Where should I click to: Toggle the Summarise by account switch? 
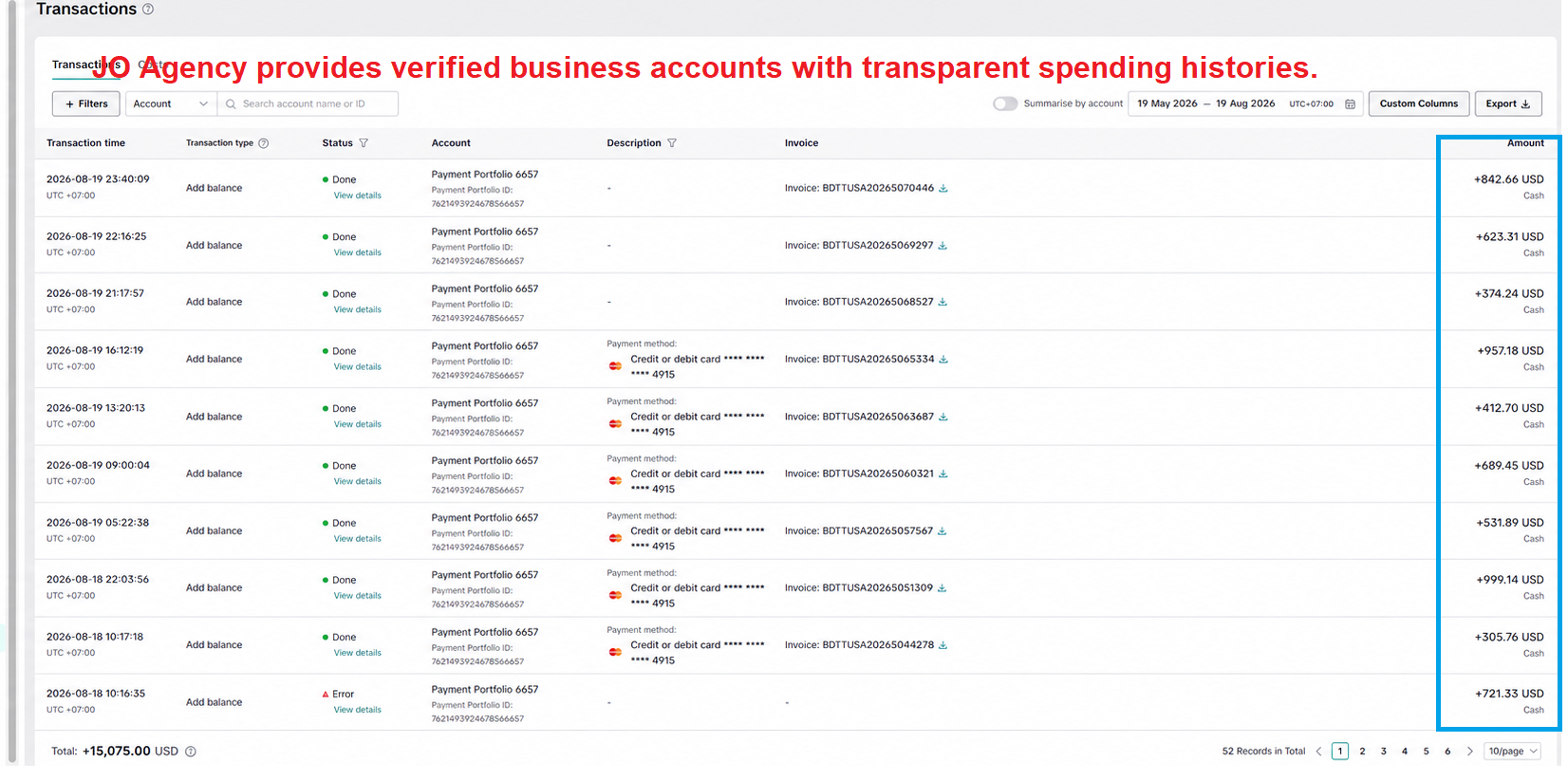coord(1005,104)
